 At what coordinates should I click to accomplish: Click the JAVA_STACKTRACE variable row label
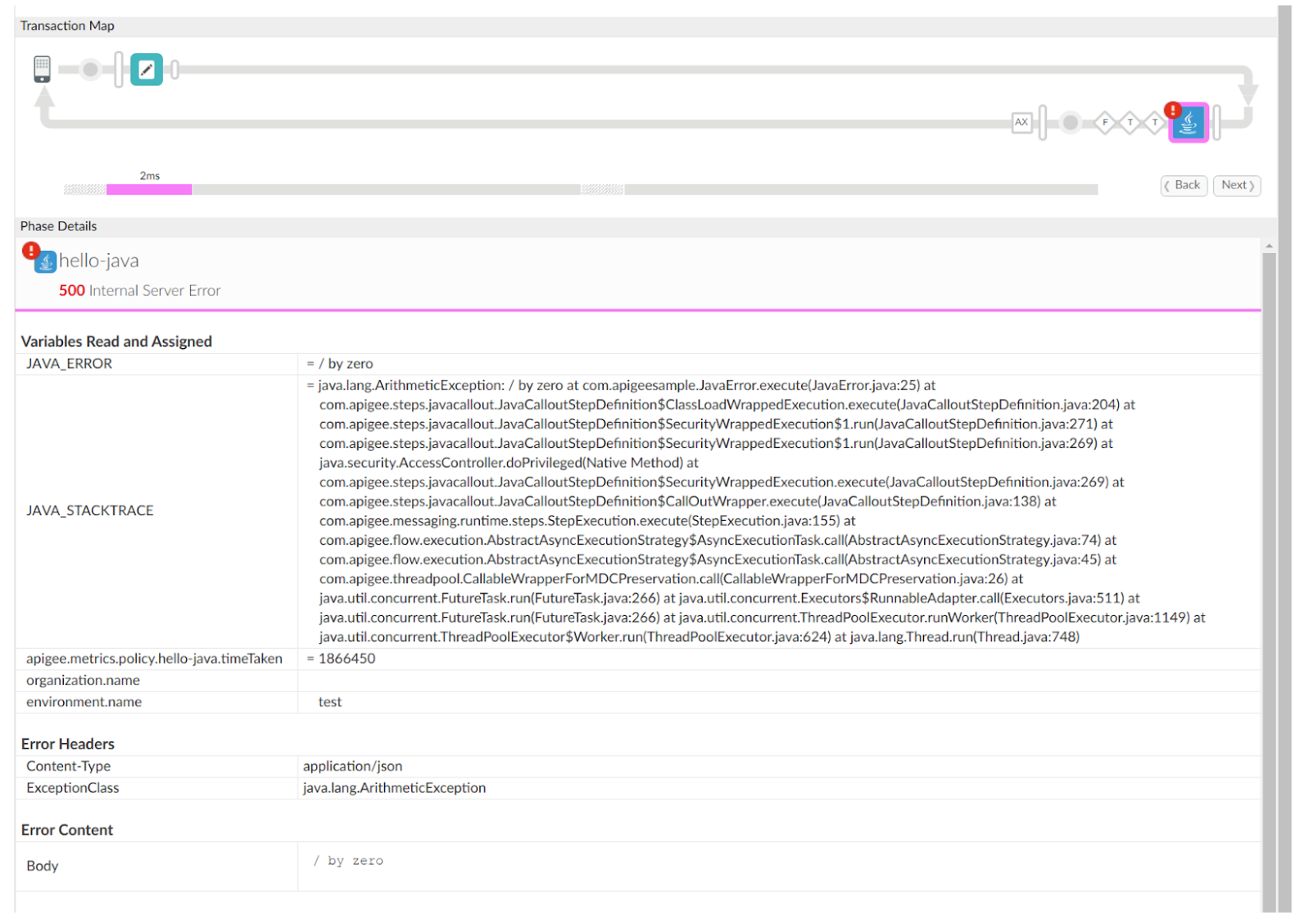pos(90,510)
